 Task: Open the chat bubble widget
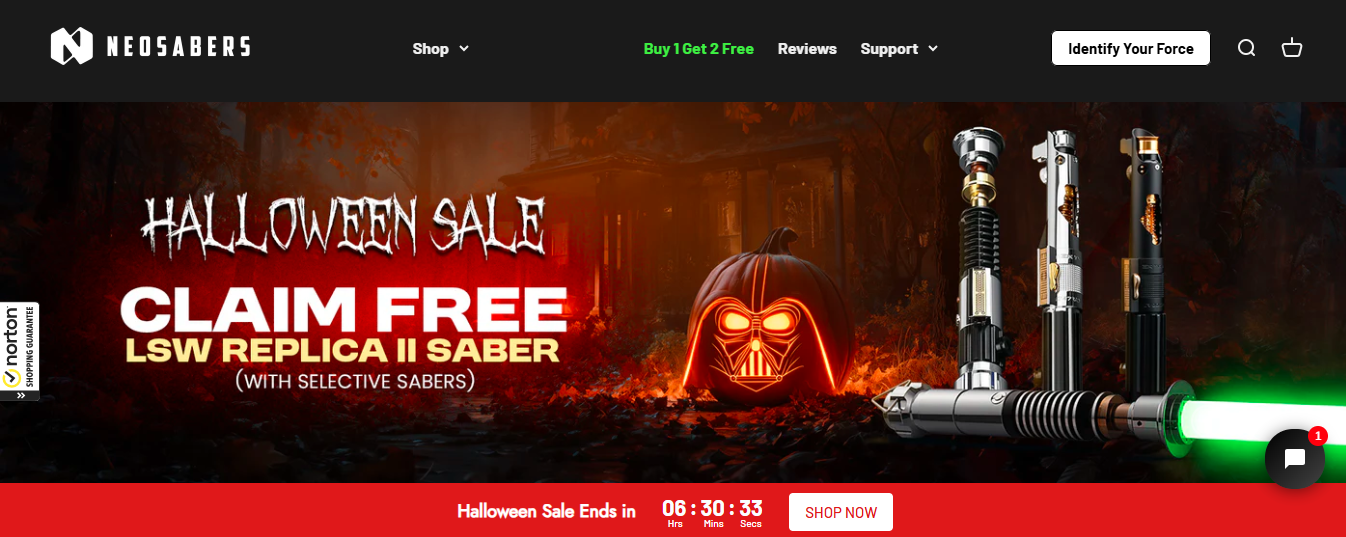tap(1294, 459)
